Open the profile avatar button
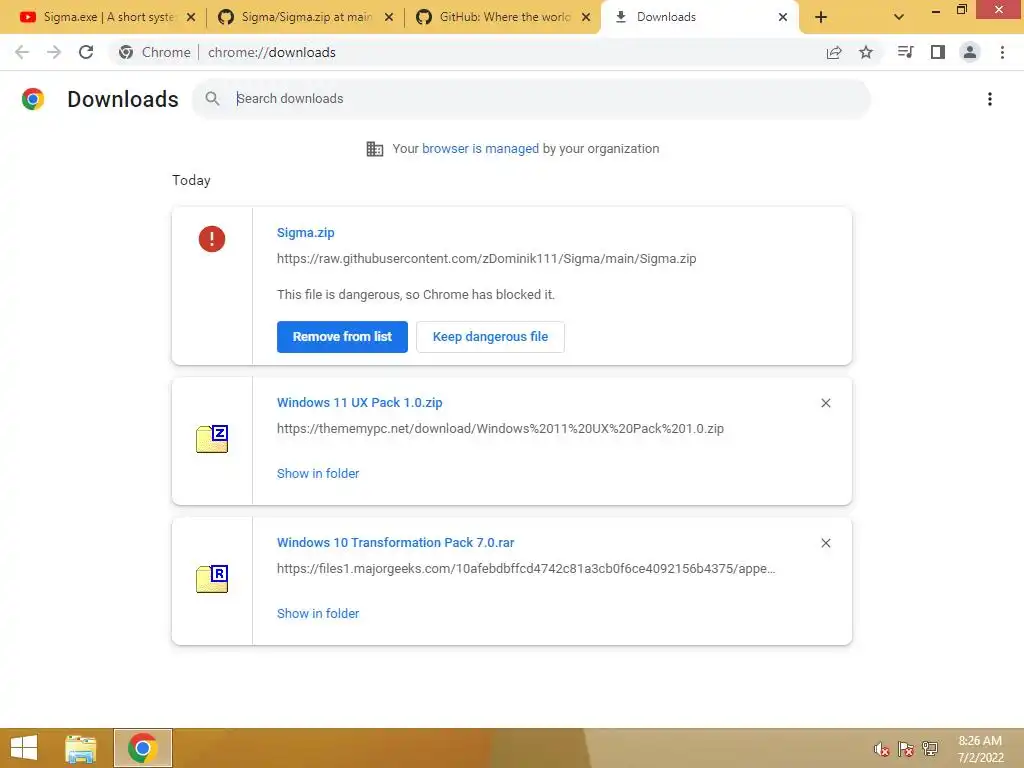The height and width of the screenshot is (768, 1024). (970, 52)
